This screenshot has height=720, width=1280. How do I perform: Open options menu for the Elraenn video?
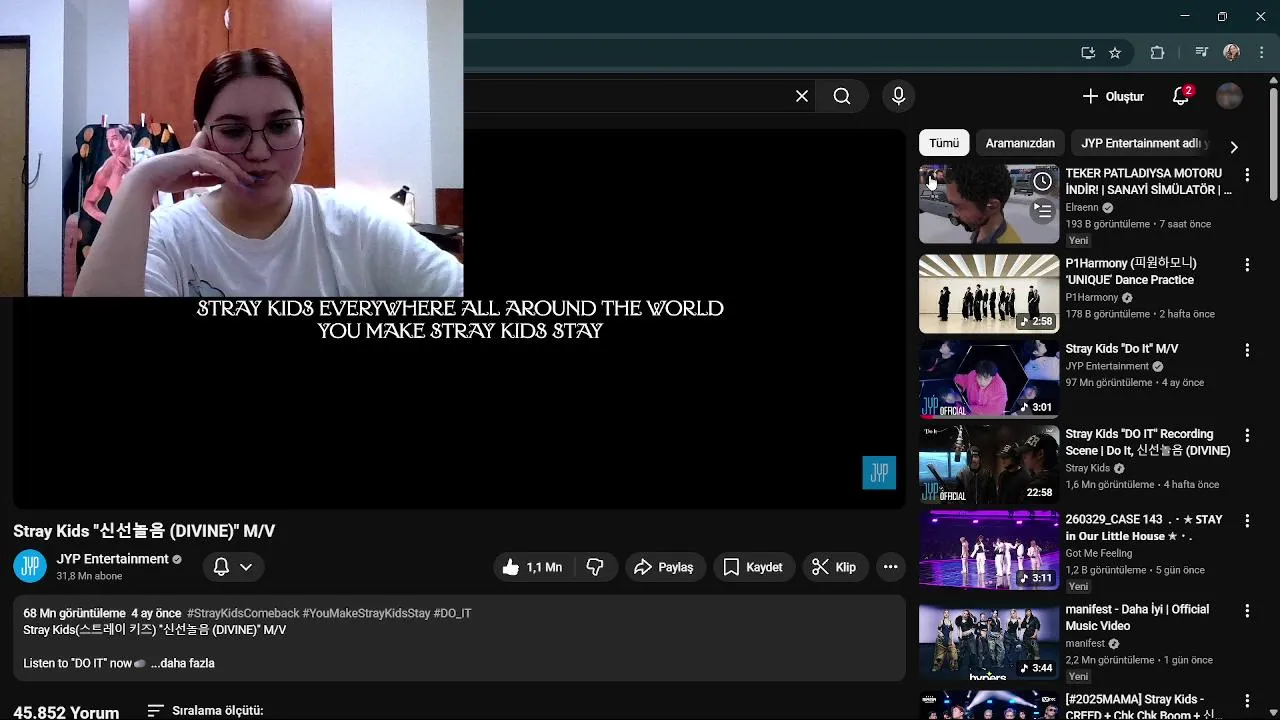1247,175
